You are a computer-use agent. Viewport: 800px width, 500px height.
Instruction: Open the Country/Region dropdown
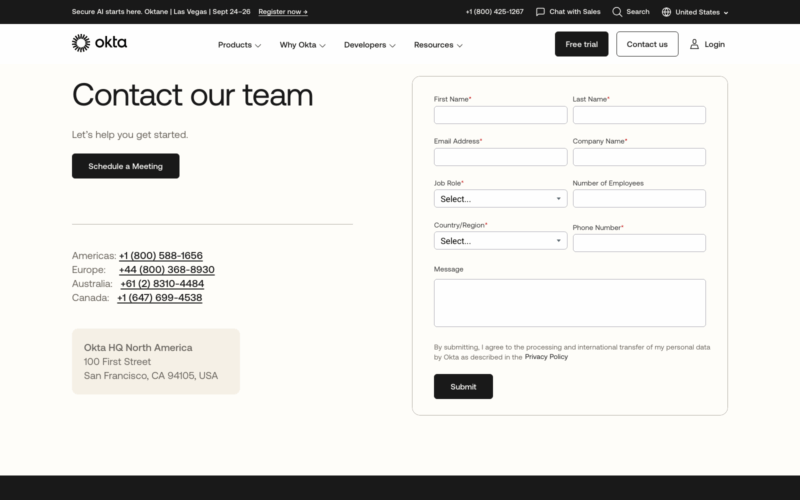[x=500, y=241]
